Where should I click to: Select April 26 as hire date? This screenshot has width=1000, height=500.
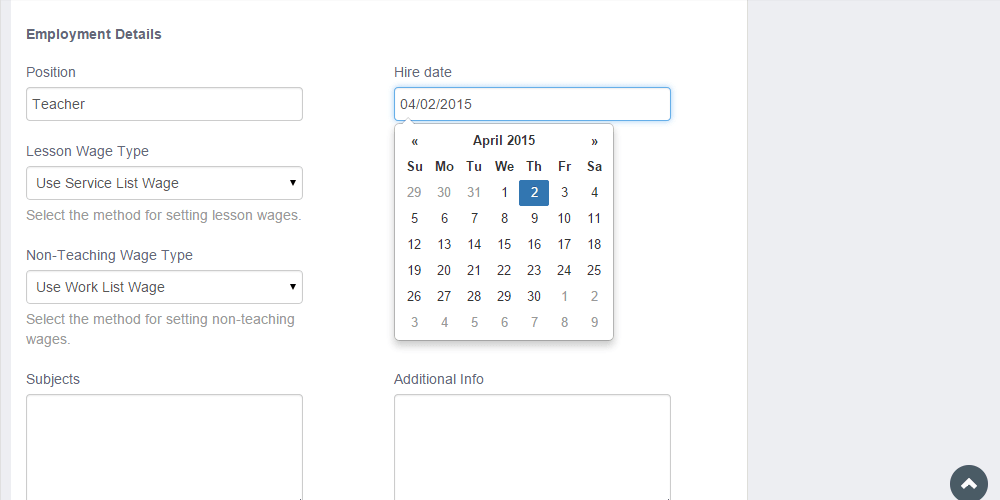tap(415, 297)
